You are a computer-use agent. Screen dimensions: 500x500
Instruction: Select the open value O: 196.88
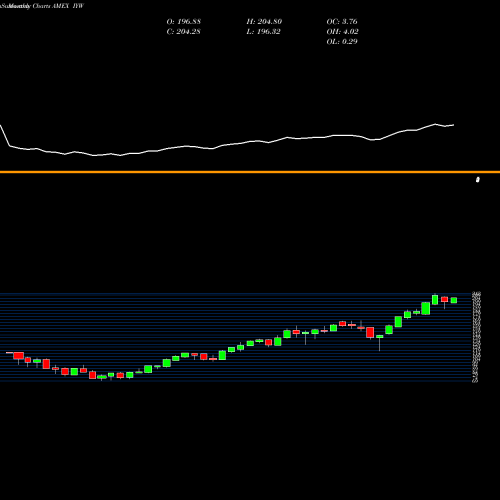coord(184,22)
